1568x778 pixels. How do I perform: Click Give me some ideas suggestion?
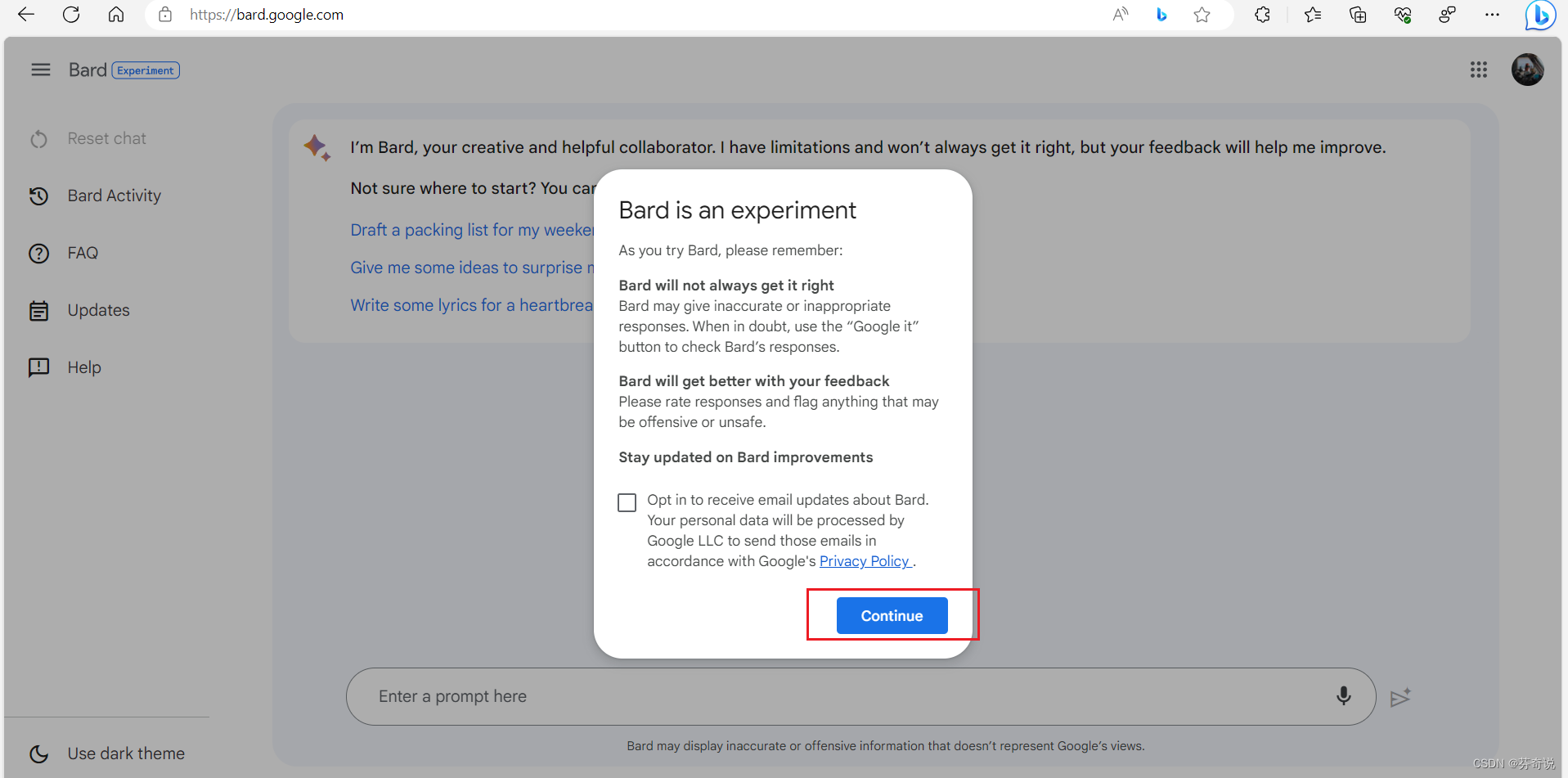click(x=472, y=268)
